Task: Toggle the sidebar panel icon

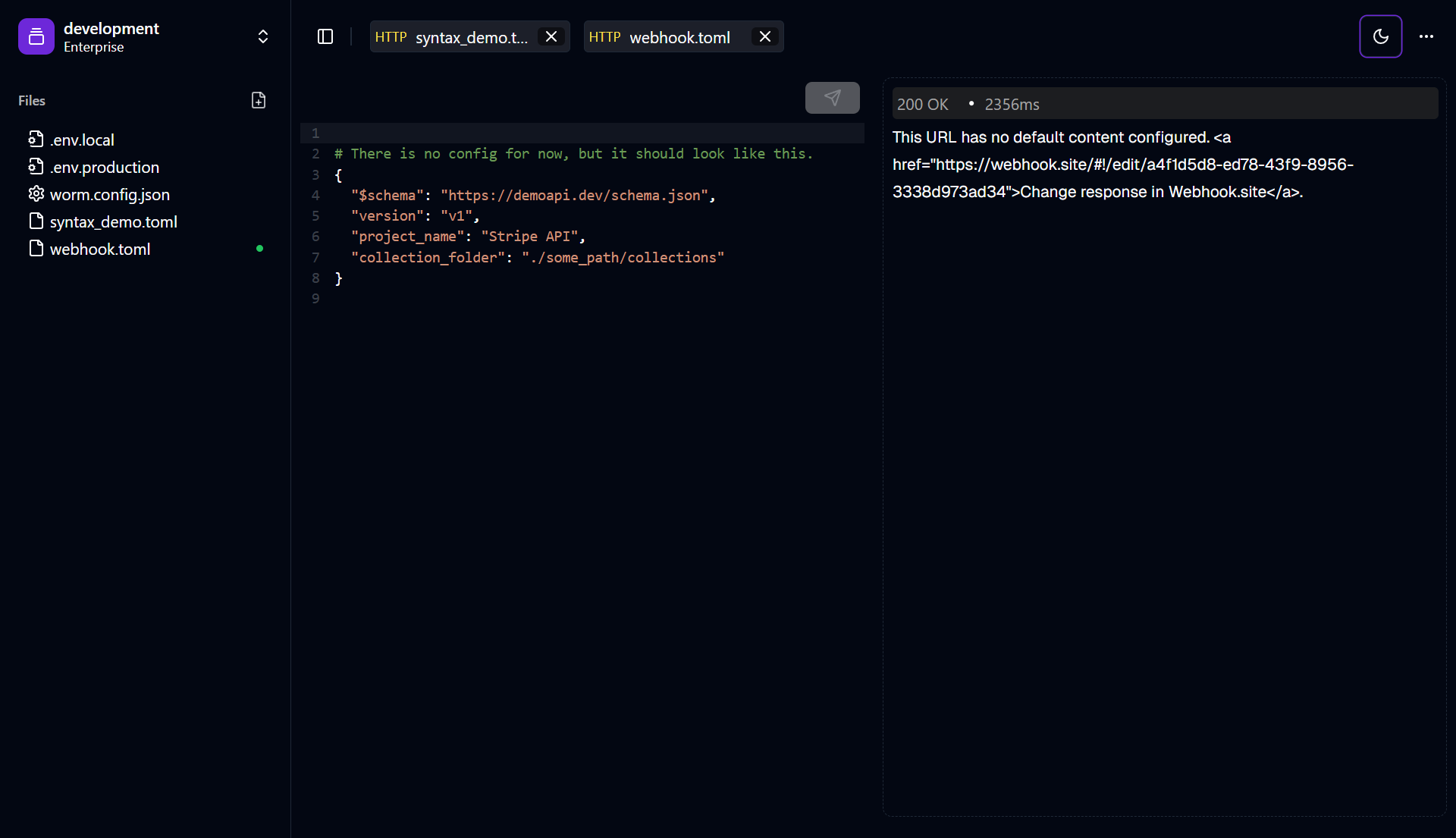Action: coord(325,36)
